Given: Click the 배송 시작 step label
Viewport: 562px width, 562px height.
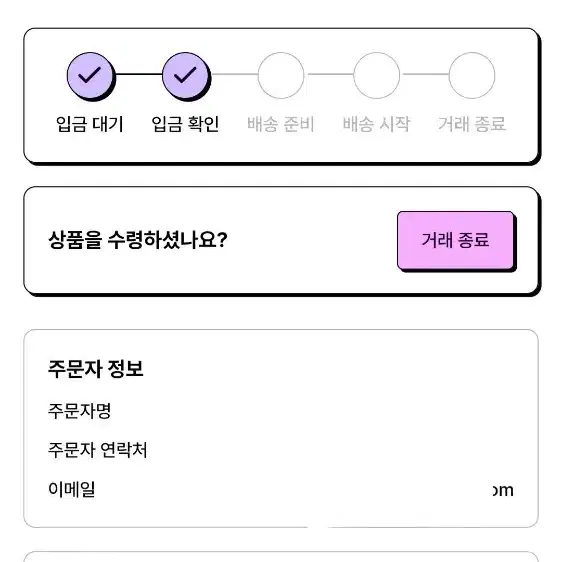Looking at the screenshot, I should point(376,124).
